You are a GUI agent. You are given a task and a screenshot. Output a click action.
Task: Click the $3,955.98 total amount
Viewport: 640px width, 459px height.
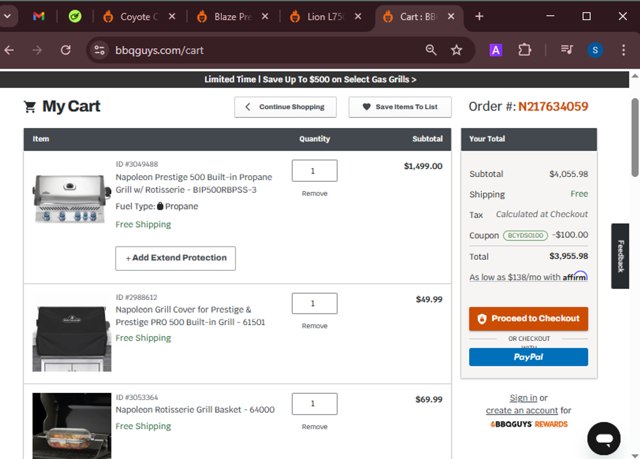569,256
